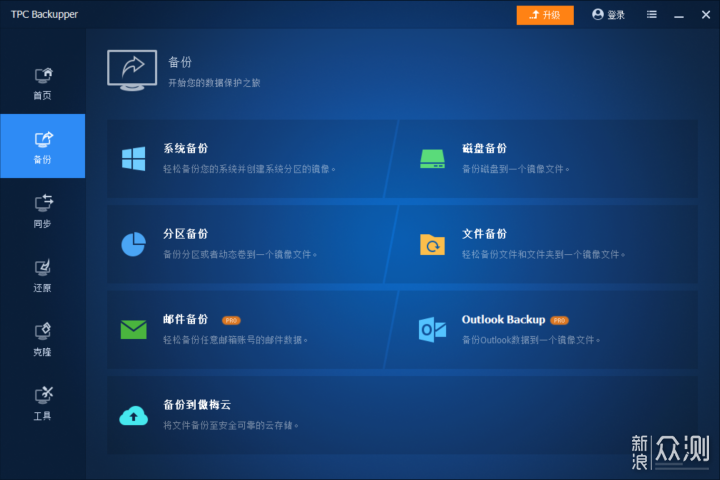
Task: Open the 首页 home icon in sidebar
Action: coord(43,76)
